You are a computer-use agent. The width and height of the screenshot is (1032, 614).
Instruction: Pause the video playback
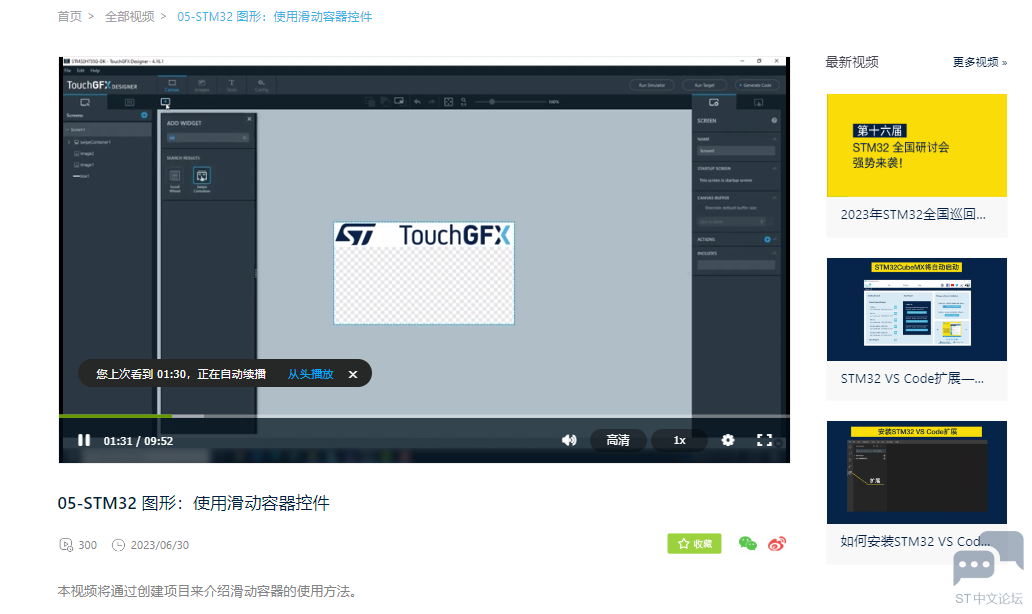84,440
